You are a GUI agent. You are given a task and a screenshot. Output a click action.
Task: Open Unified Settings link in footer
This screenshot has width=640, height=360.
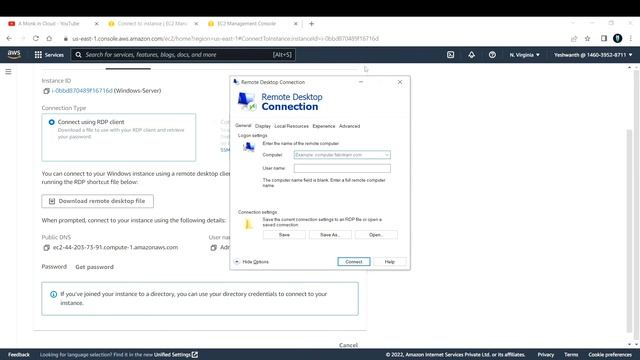tap(176, 355)
